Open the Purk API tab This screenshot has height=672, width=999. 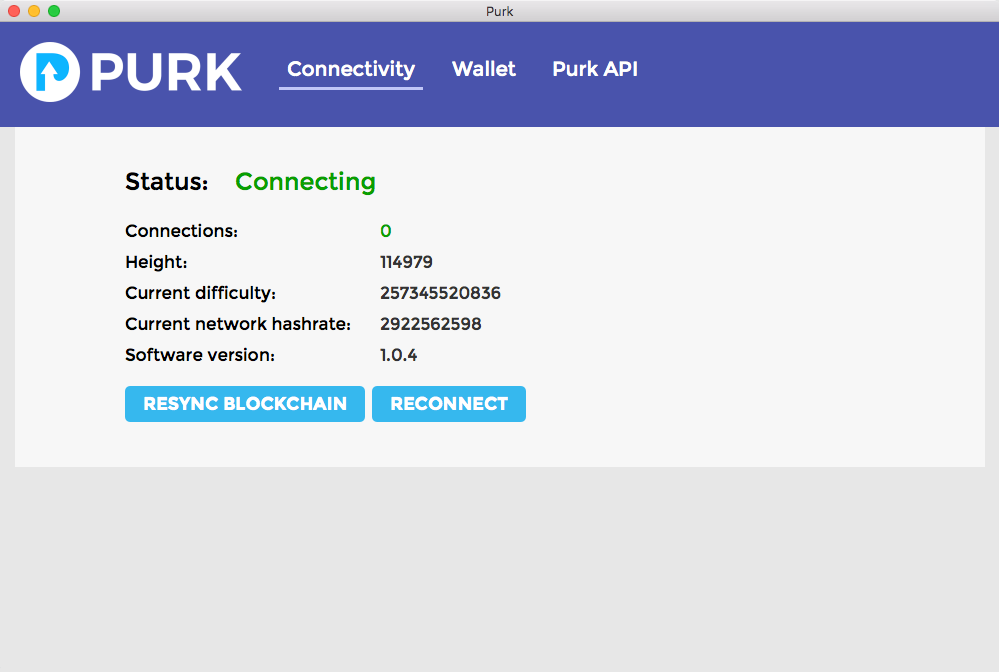(595, 69)
